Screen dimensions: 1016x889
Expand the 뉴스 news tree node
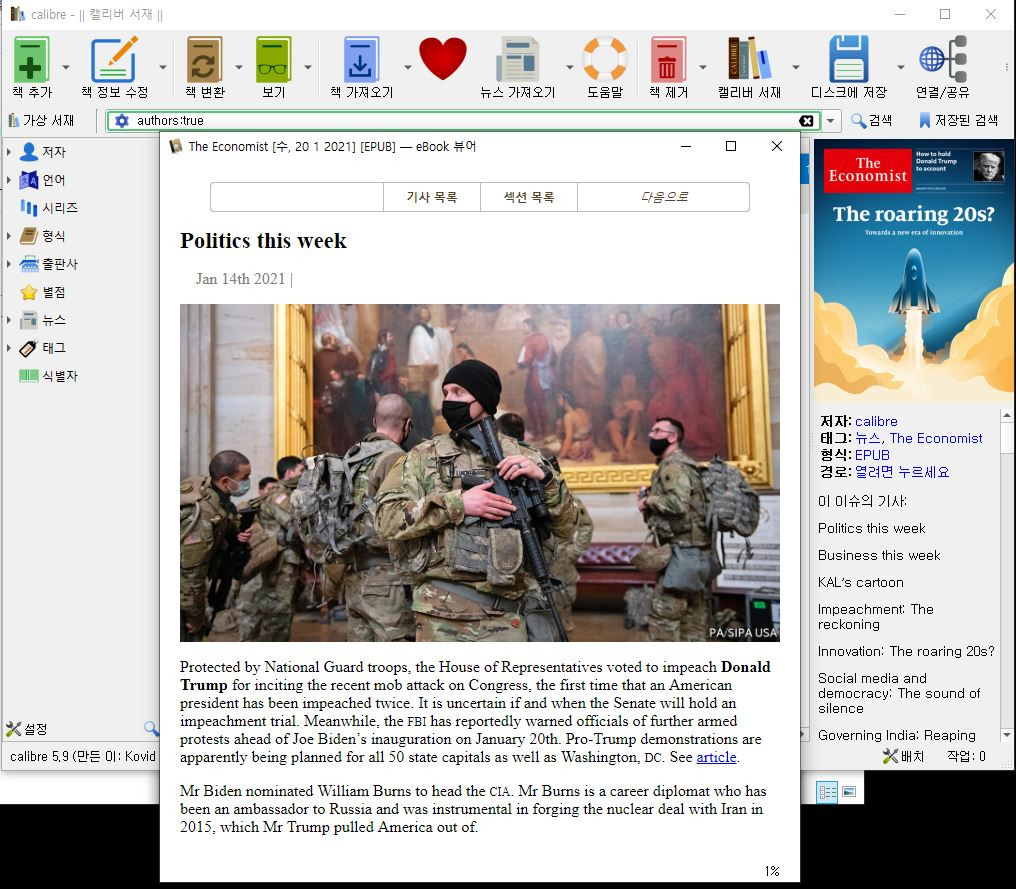tap(8, 320)
